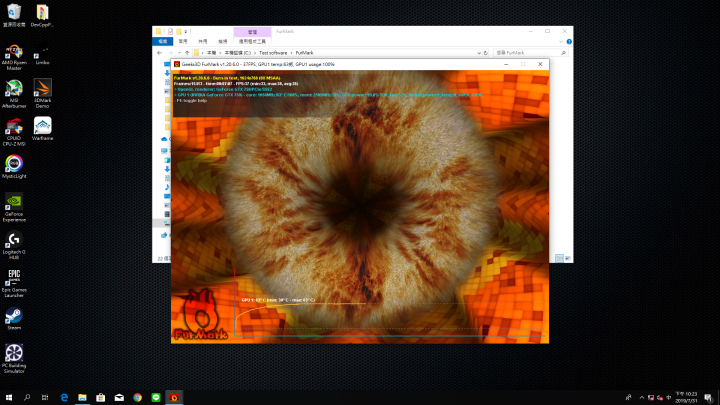Launch MysticLight from the desktop
720x405 pixels.
tap(14, 167)
